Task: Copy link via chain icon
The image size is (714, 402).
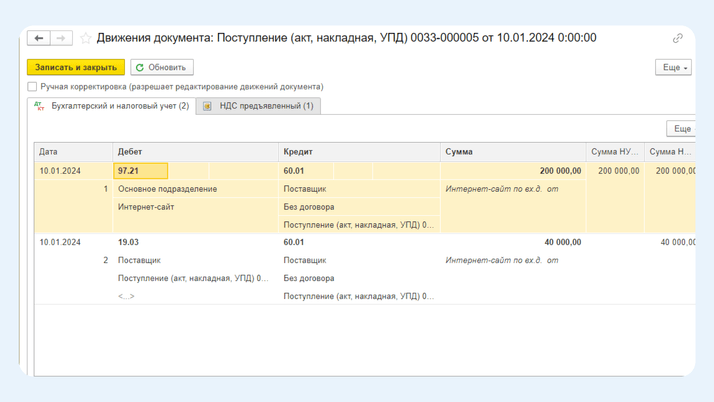Action: pyautogui.click(x=678, y=39)
